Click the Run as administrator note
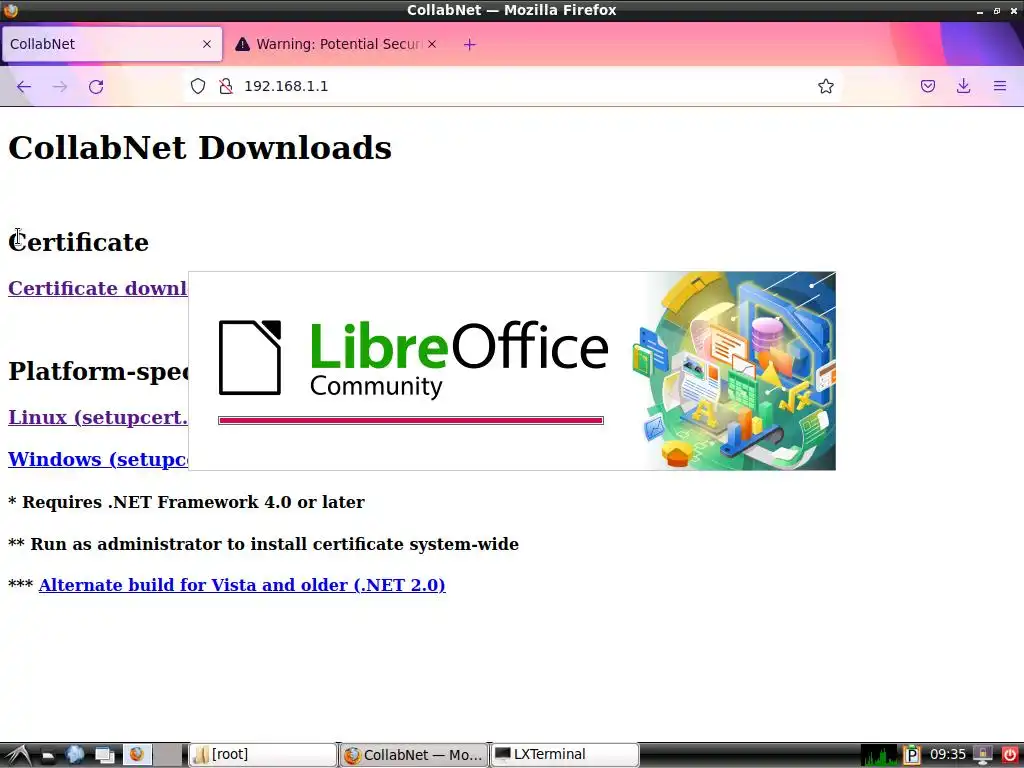Viewport: 1024px width, 768px height. [x=263, y=544]
